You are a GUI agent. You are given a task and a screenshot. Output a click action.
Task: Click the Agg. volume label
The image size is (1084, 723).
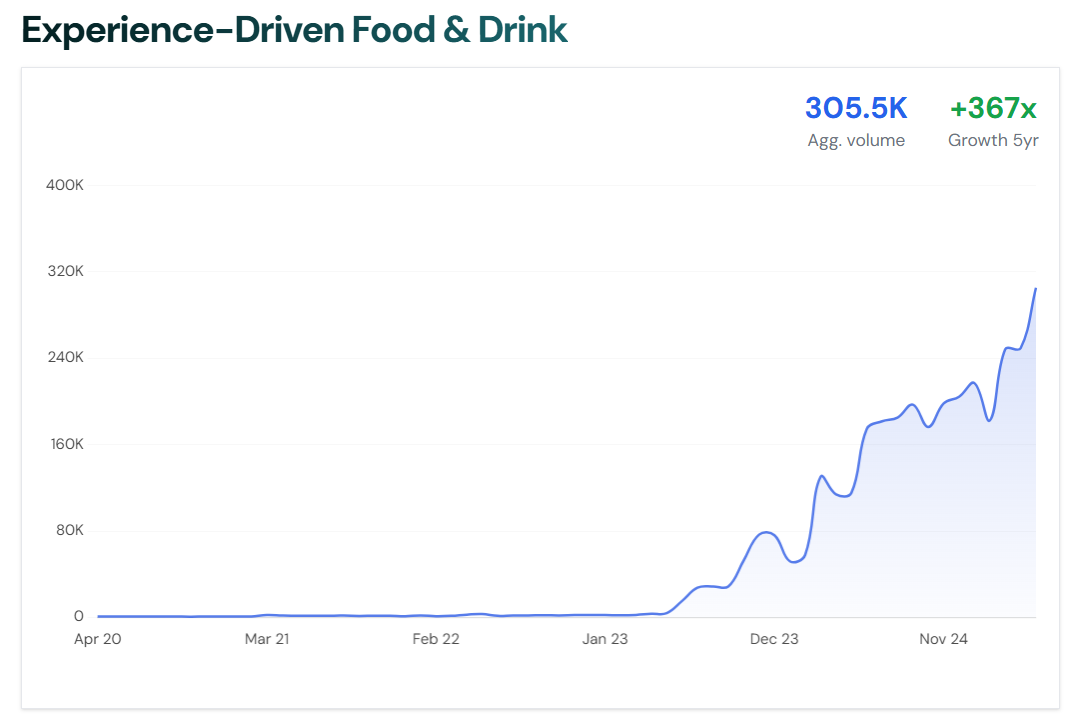[856, 140]
